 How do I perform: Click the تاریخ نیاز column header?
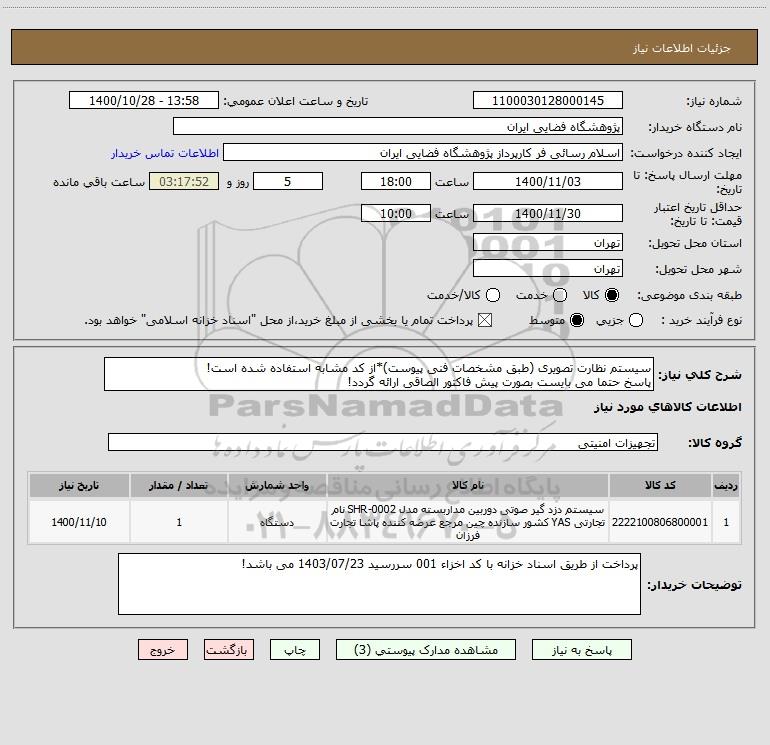tap(79, 485)
